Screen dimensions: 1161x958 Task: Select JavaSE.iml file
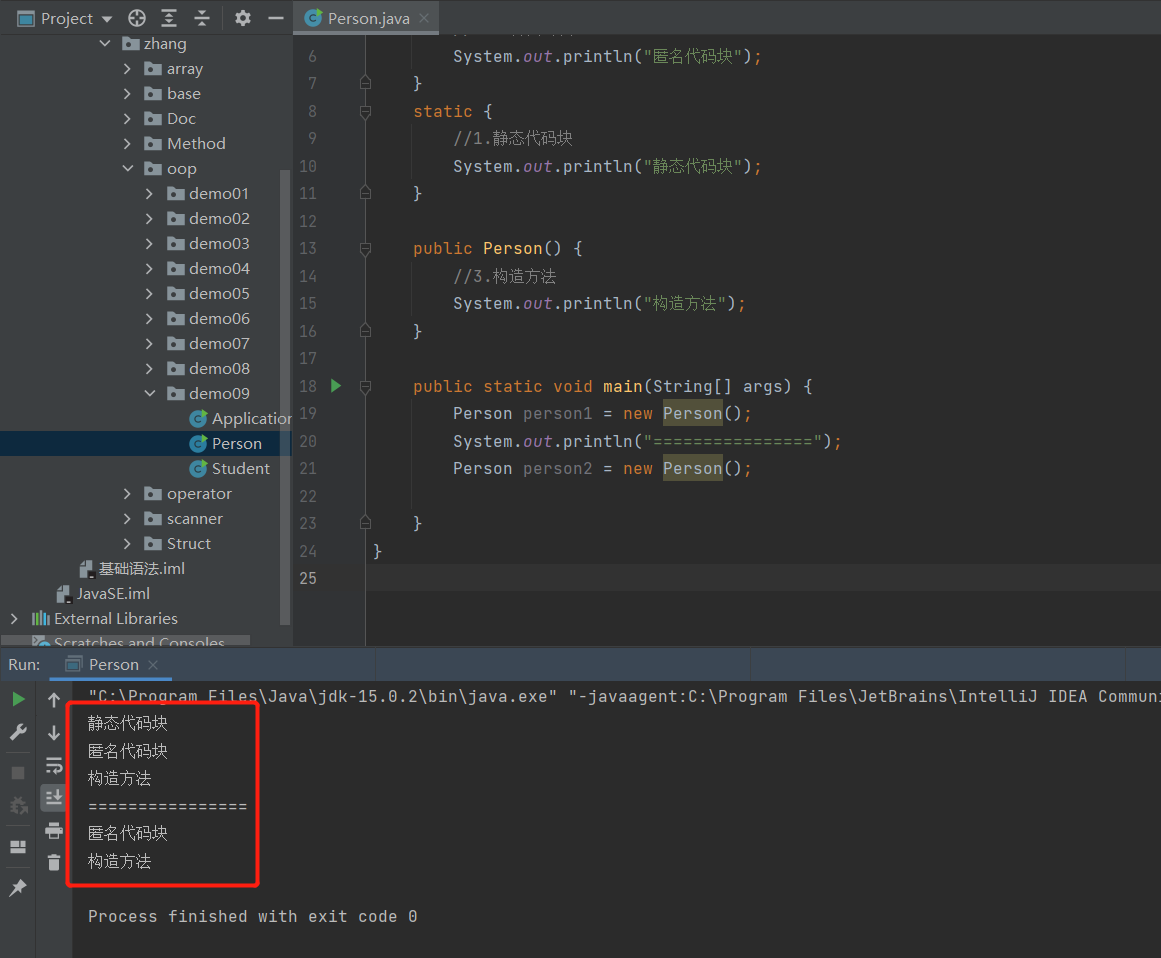tap(104, 594)
